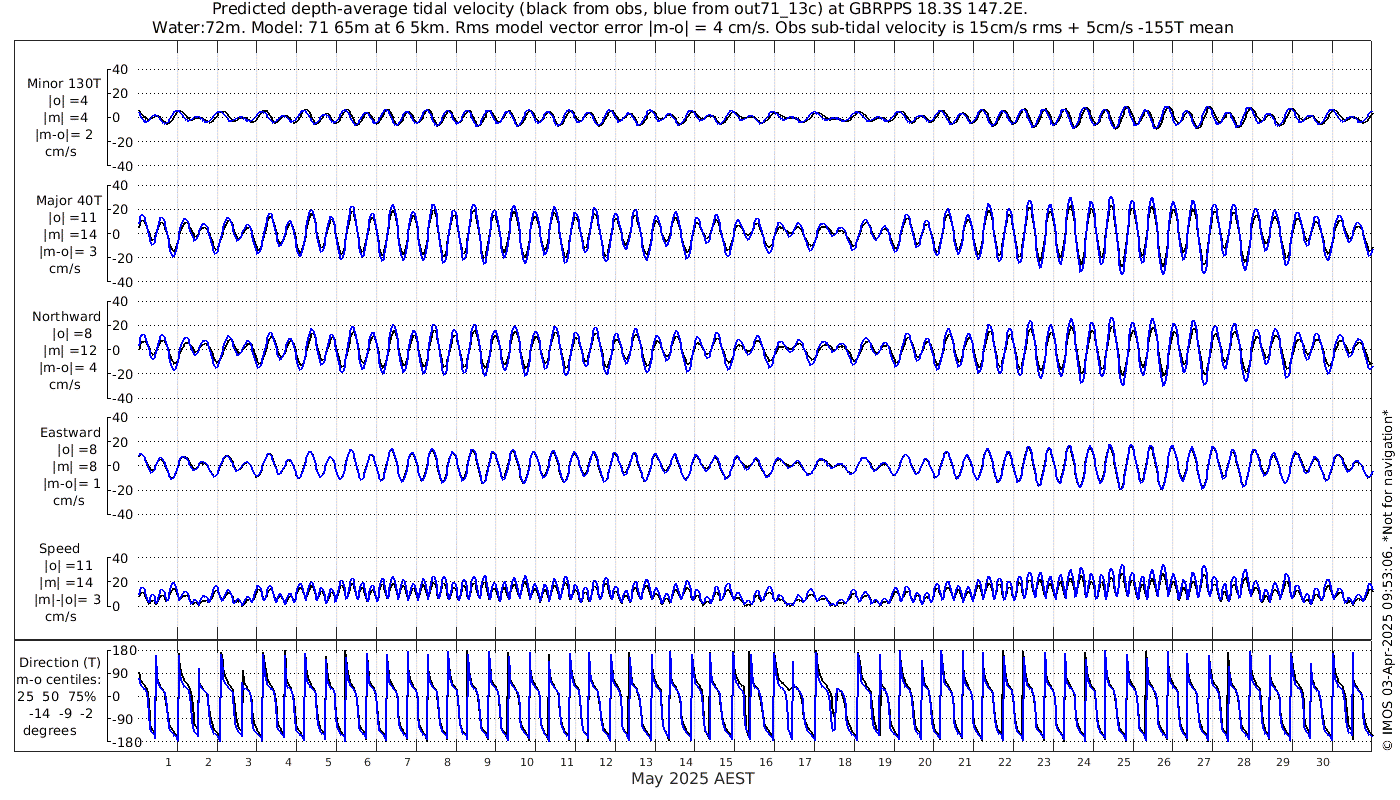This screenshot has height=800, width=1400.
Task: Select the "Direction (T)" panel label
Action: coord(62,663)
